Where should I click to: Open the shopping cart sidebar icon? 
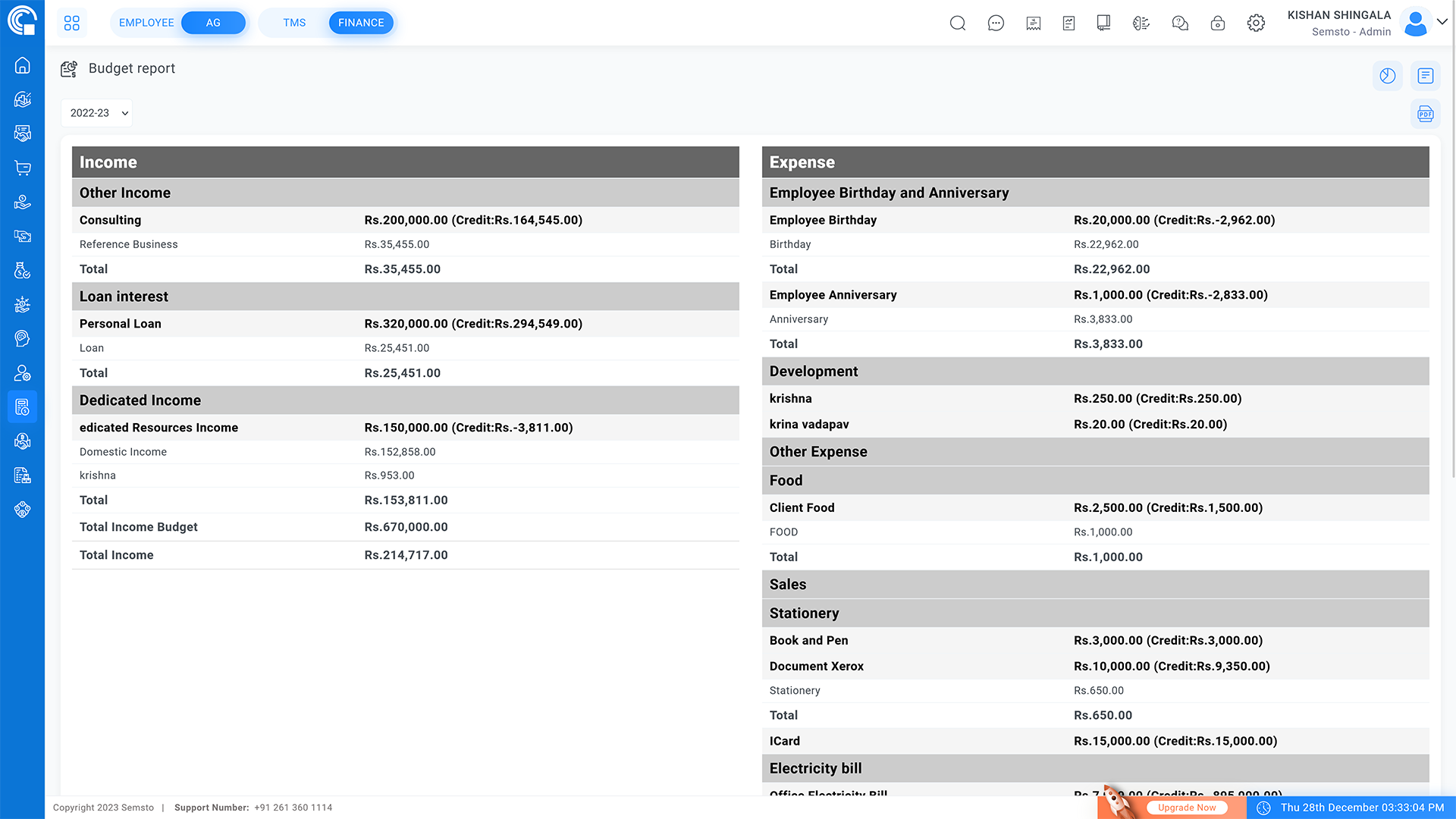coord(23,168)
